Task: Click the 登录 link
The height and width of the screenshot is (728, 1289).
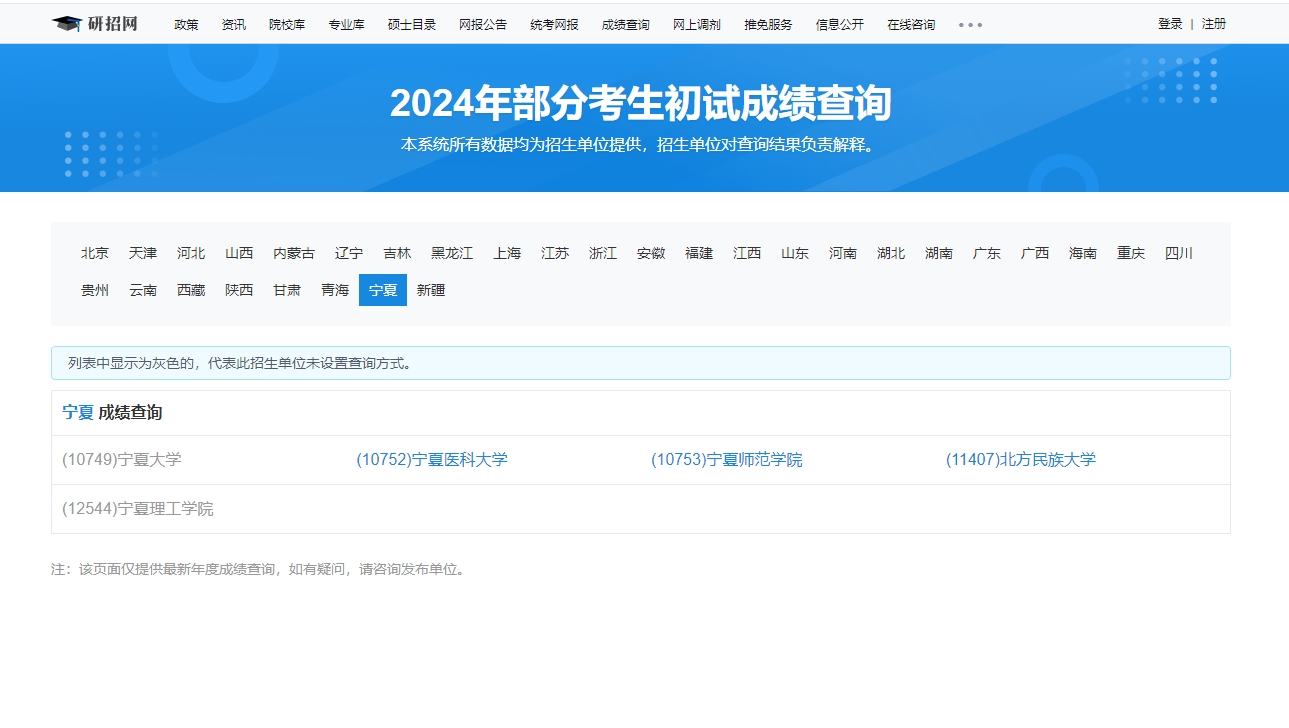Action: point(1170,24)
